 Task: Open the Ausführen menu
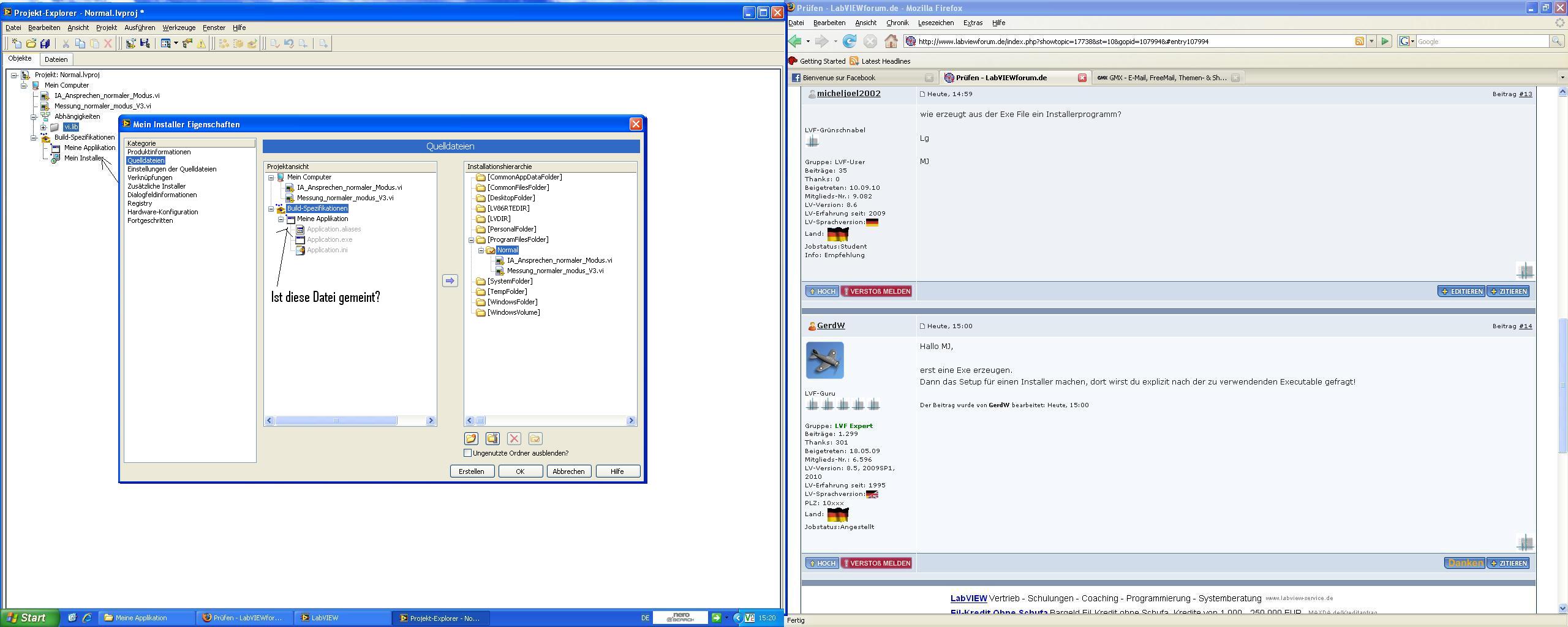(140, 28)
